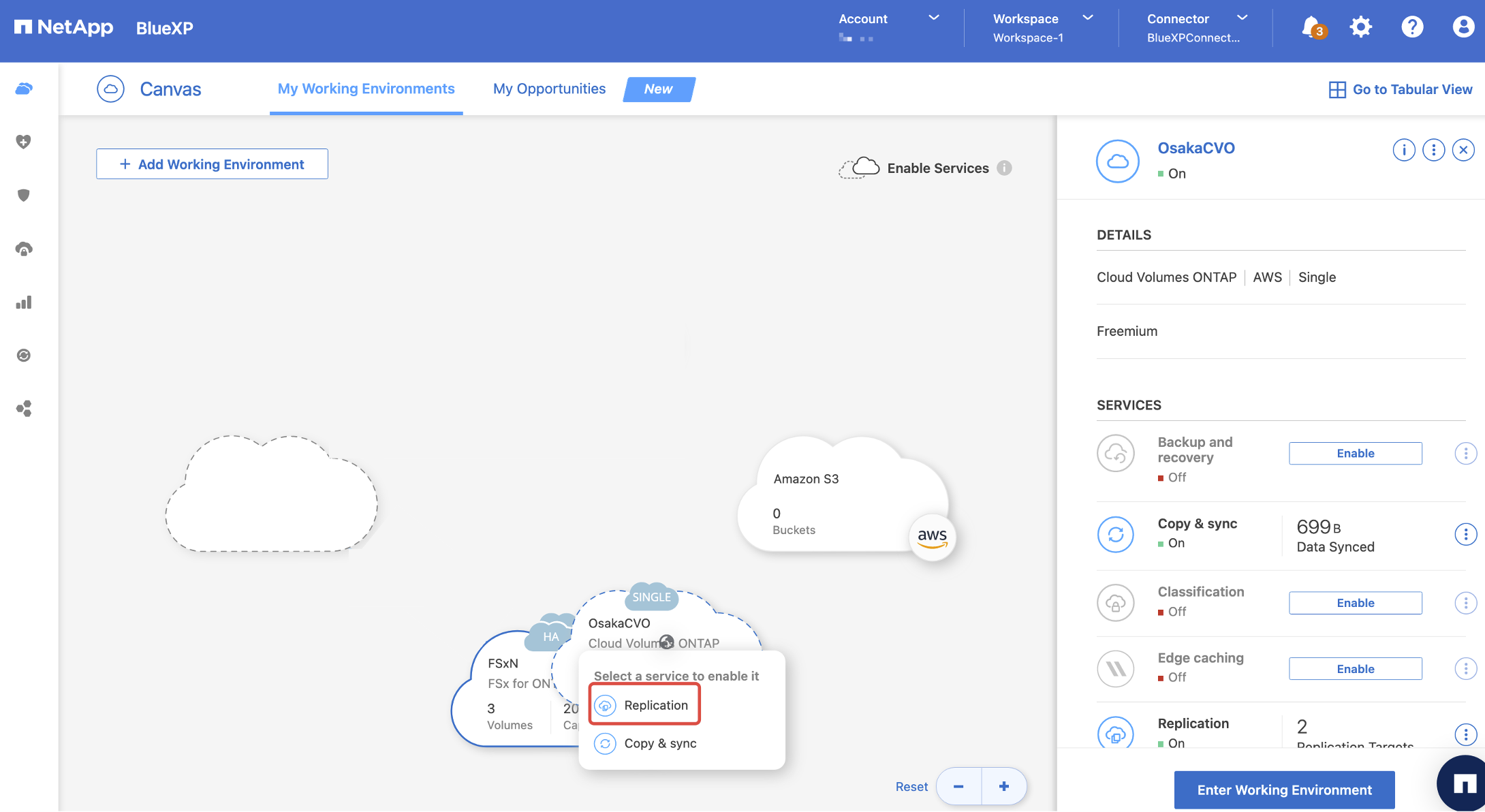
Task: Open Protection shield icon in the sidebar
Action: [x=24, y=196]
